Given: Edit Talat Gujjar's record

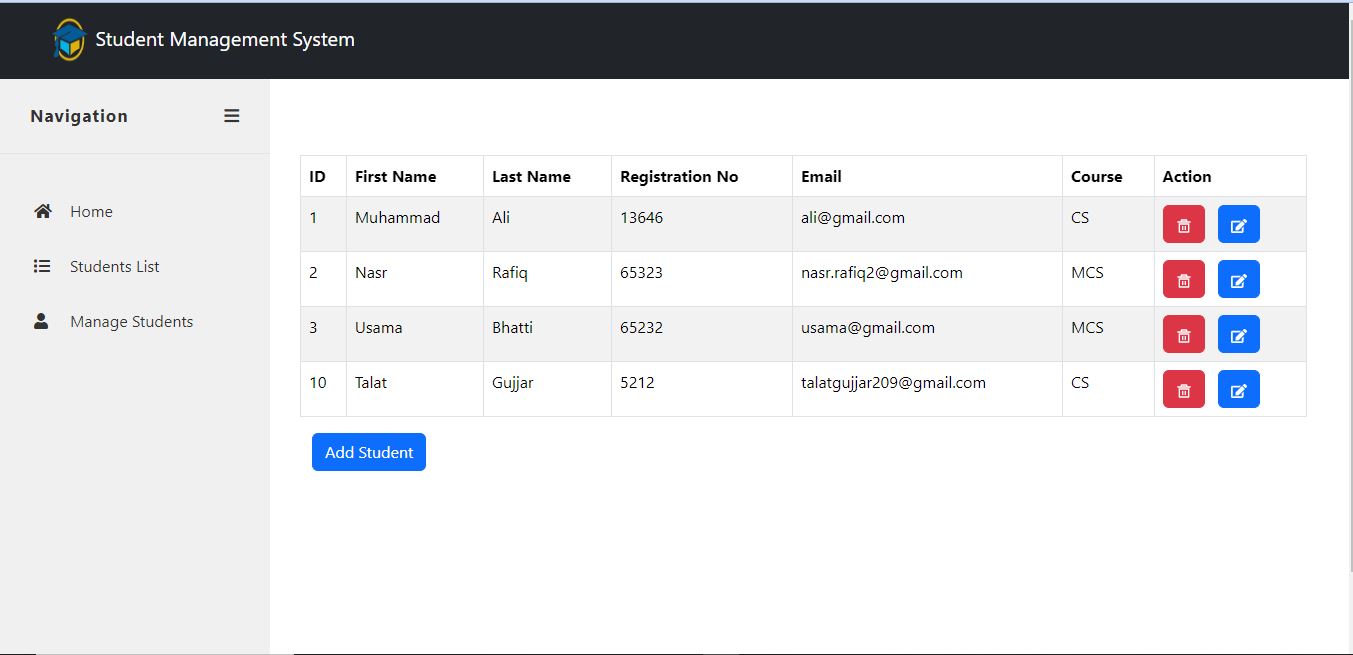Looking at the screenshot, I should 1239,390.
